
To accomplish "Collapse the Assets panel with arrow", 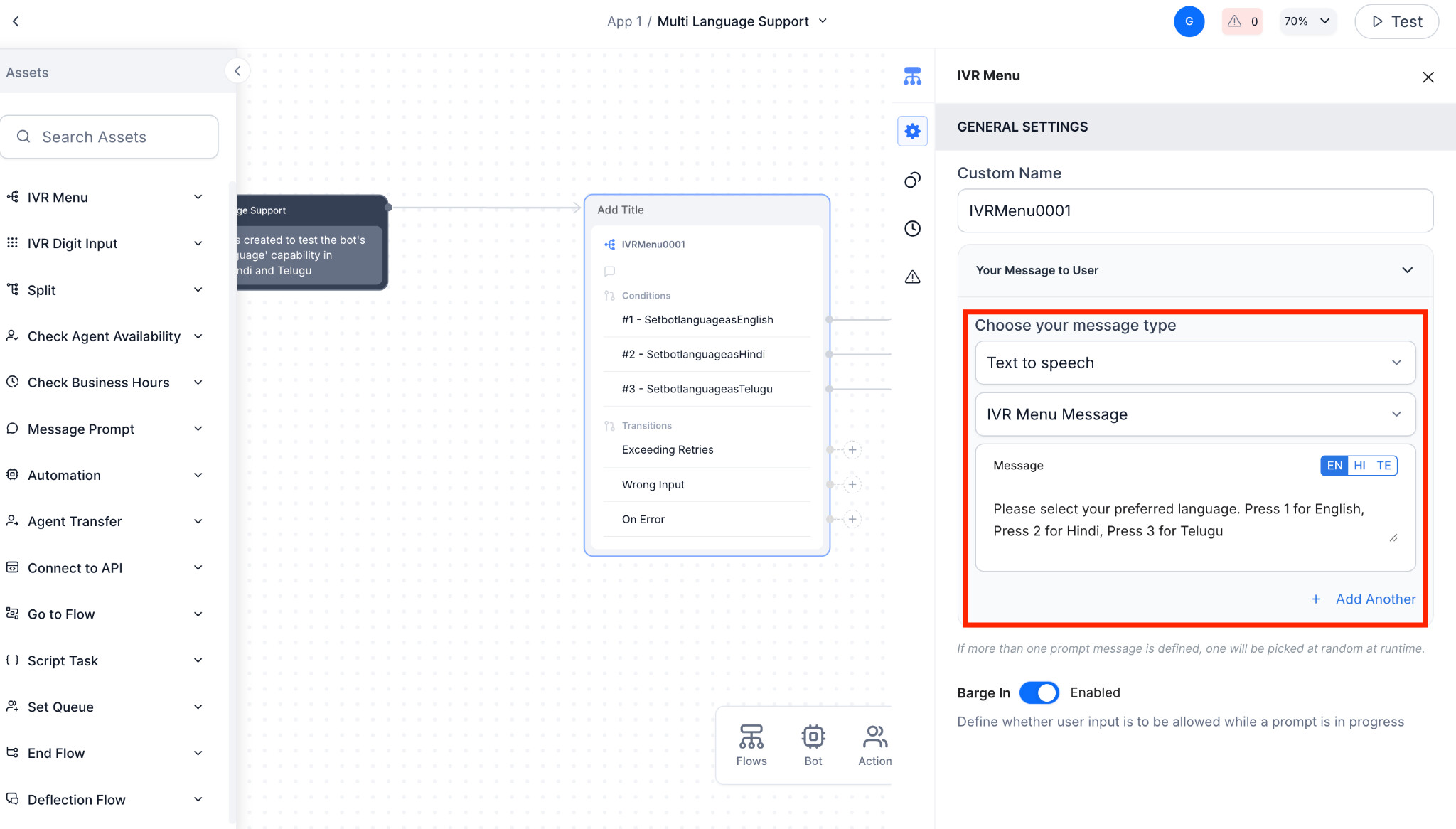I will (x=237, y=71).
